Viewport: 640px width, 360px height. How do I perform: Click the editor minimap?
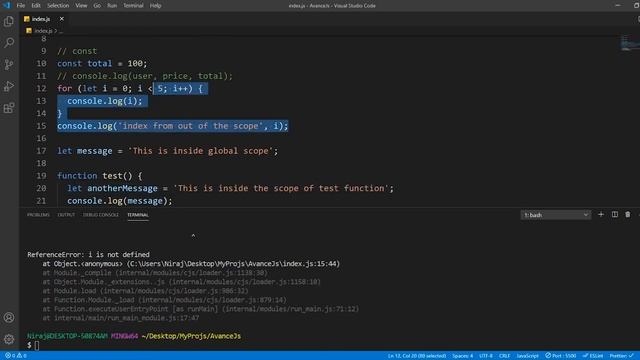coord(630,42)
